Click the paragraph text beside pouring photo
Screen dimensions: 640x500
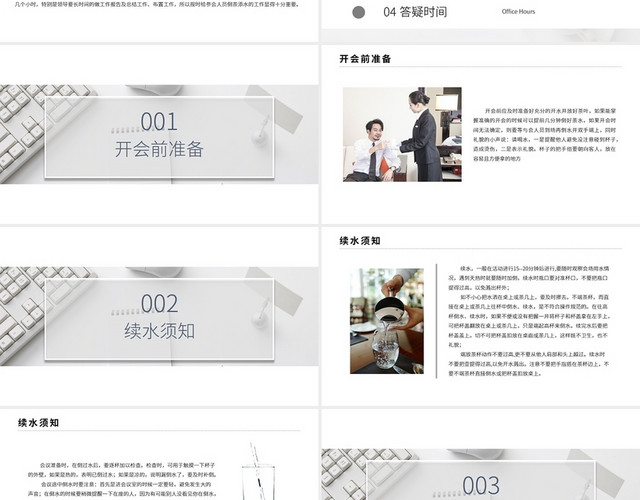point(529,321)
